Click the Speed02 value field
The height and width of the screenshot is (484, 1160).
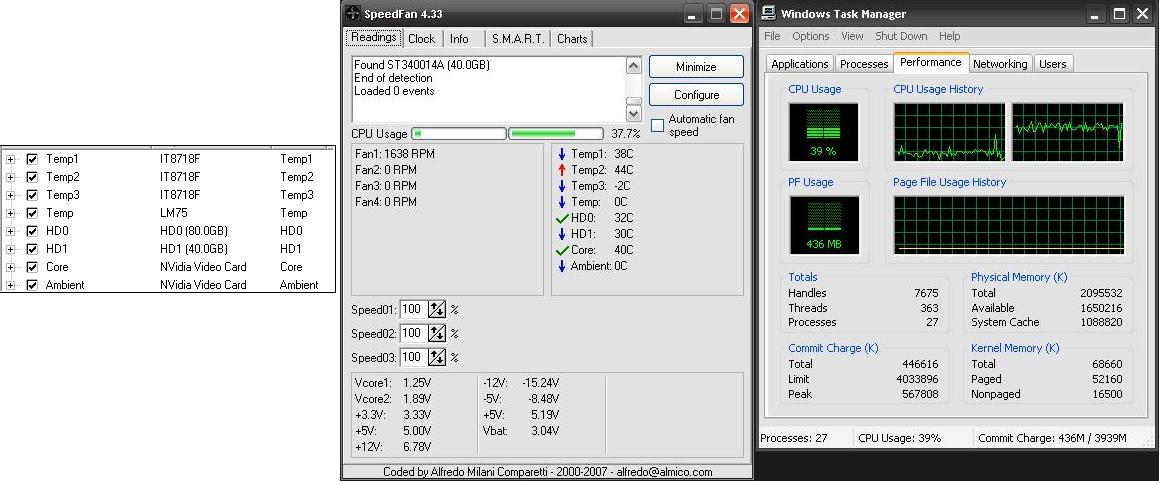(x=414, y=333)
